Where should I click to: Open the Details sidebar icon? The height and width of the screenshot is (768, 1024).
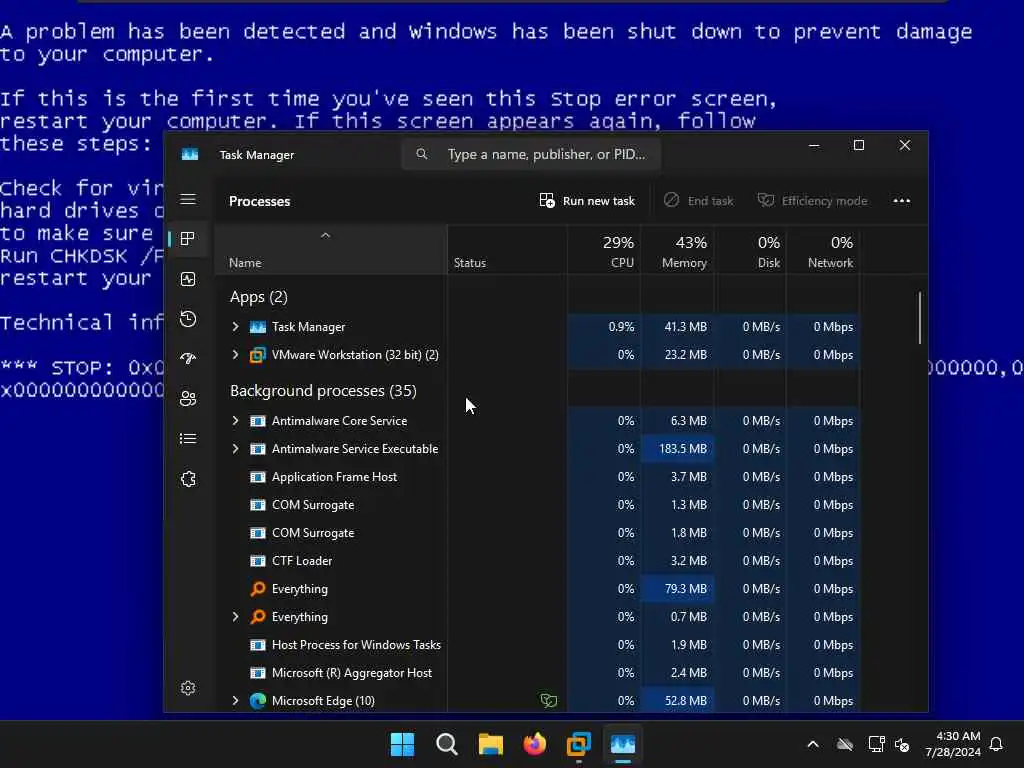coord(188,439)
